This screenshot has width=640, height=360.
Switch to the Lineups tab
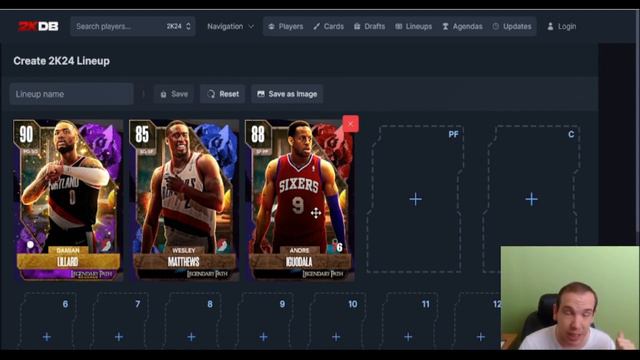[413, 26]
